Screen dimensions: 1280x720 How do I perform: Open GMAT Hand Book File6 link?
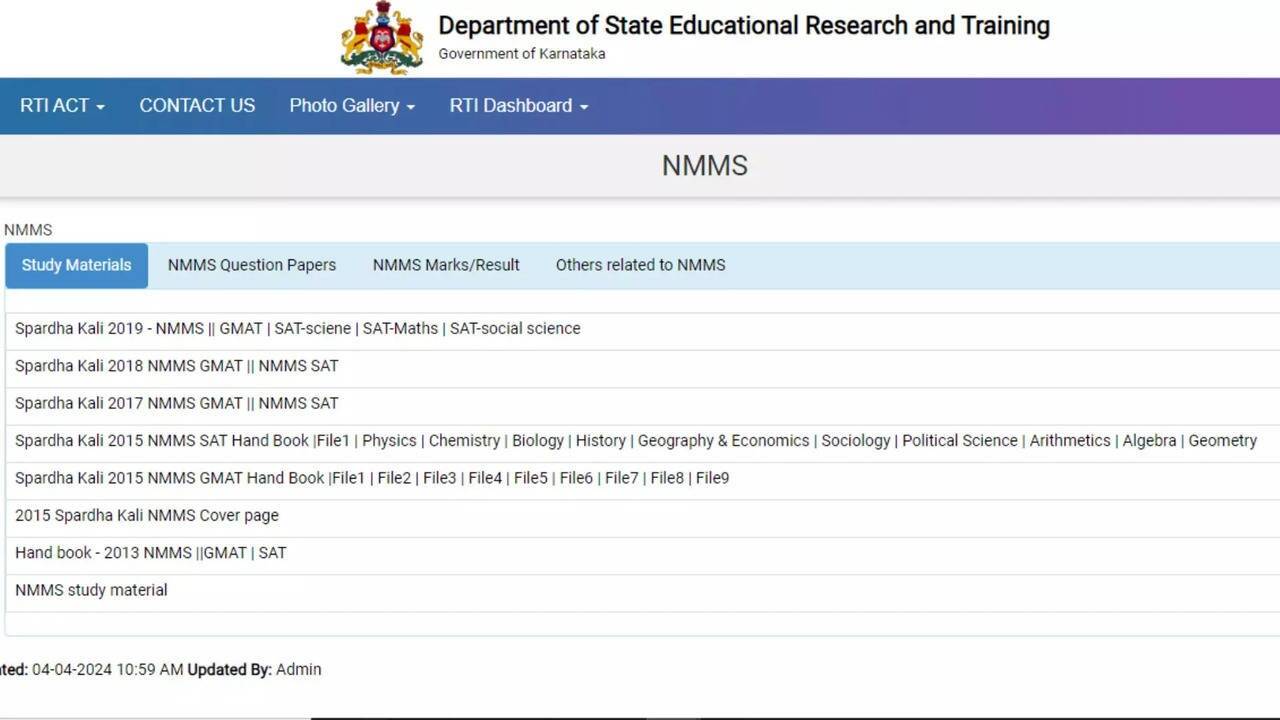(x=576, y=479)
